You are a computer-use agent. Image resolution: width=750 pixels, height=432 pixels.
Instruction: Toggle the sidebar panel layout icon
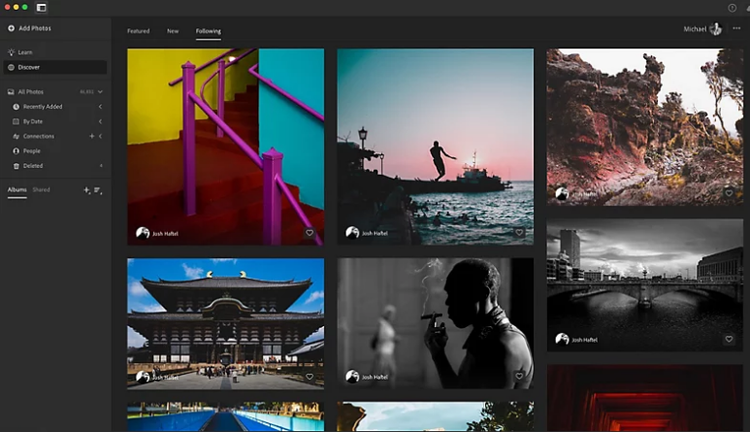pos(42,7)
